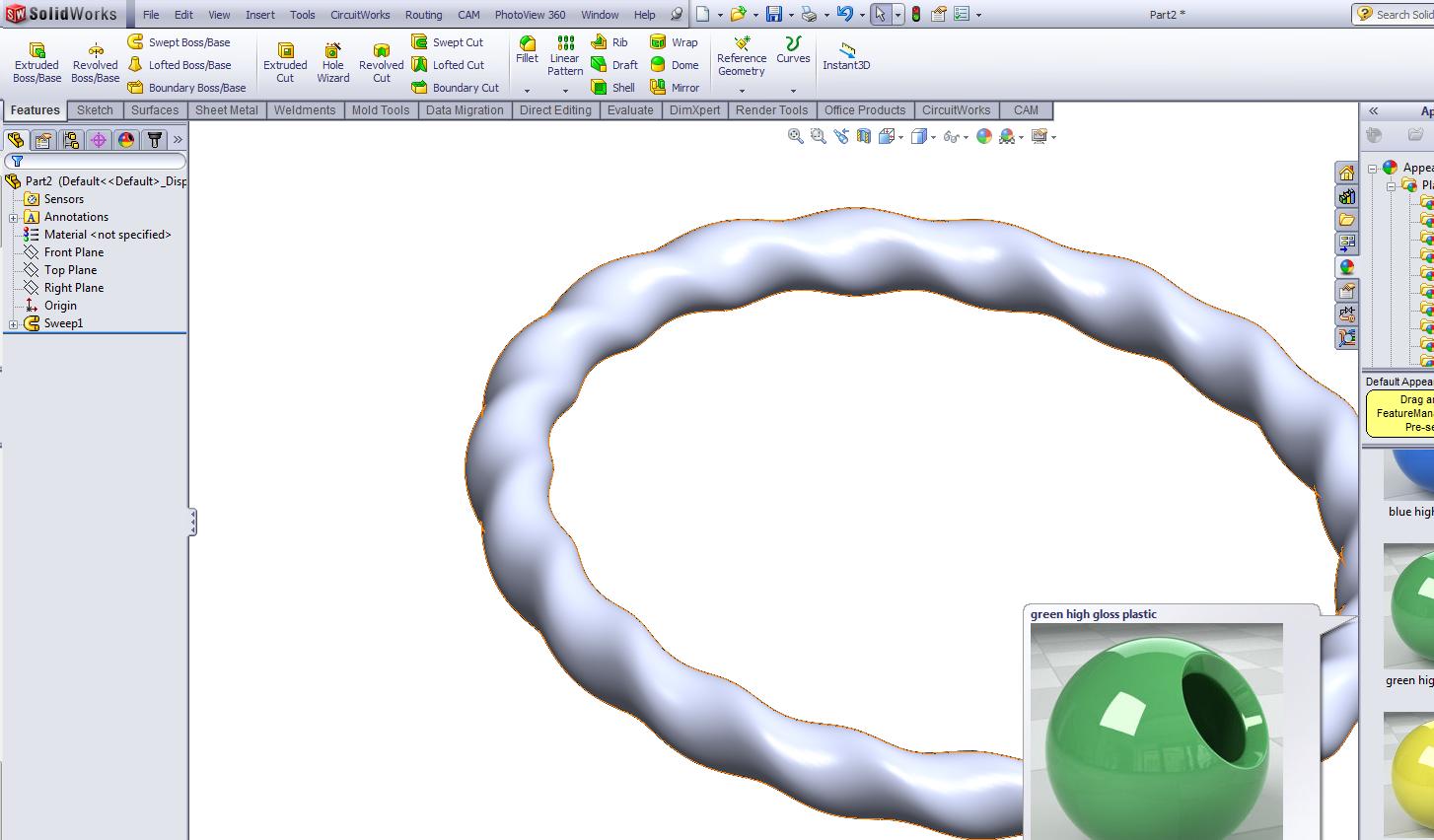Image resolution: width=1434 pixels, height=840 pixels.
Task: Expand more FeatureManager tabs chevron
Action: click(x=179, y=140)
